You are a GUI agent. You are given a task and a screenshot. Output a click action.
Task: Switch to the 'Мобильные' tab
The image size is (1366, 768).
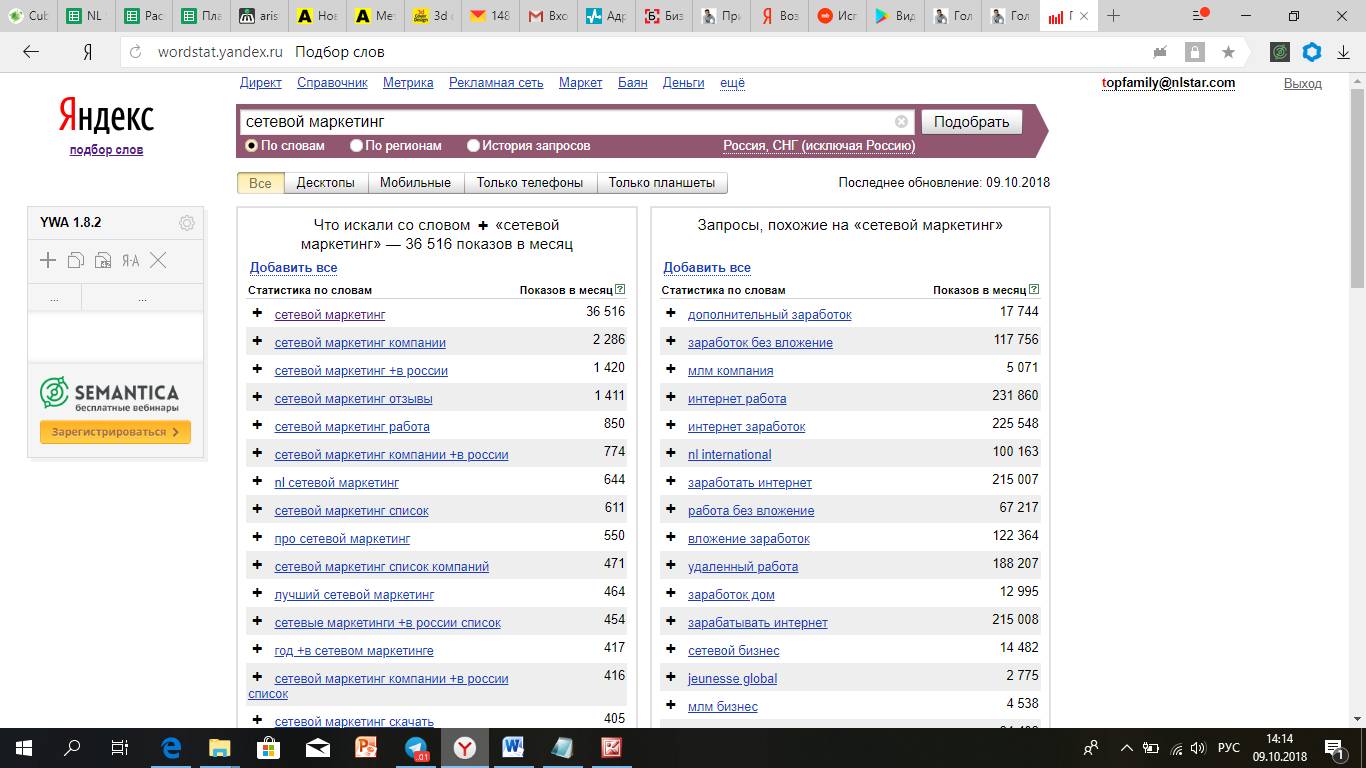415,183
